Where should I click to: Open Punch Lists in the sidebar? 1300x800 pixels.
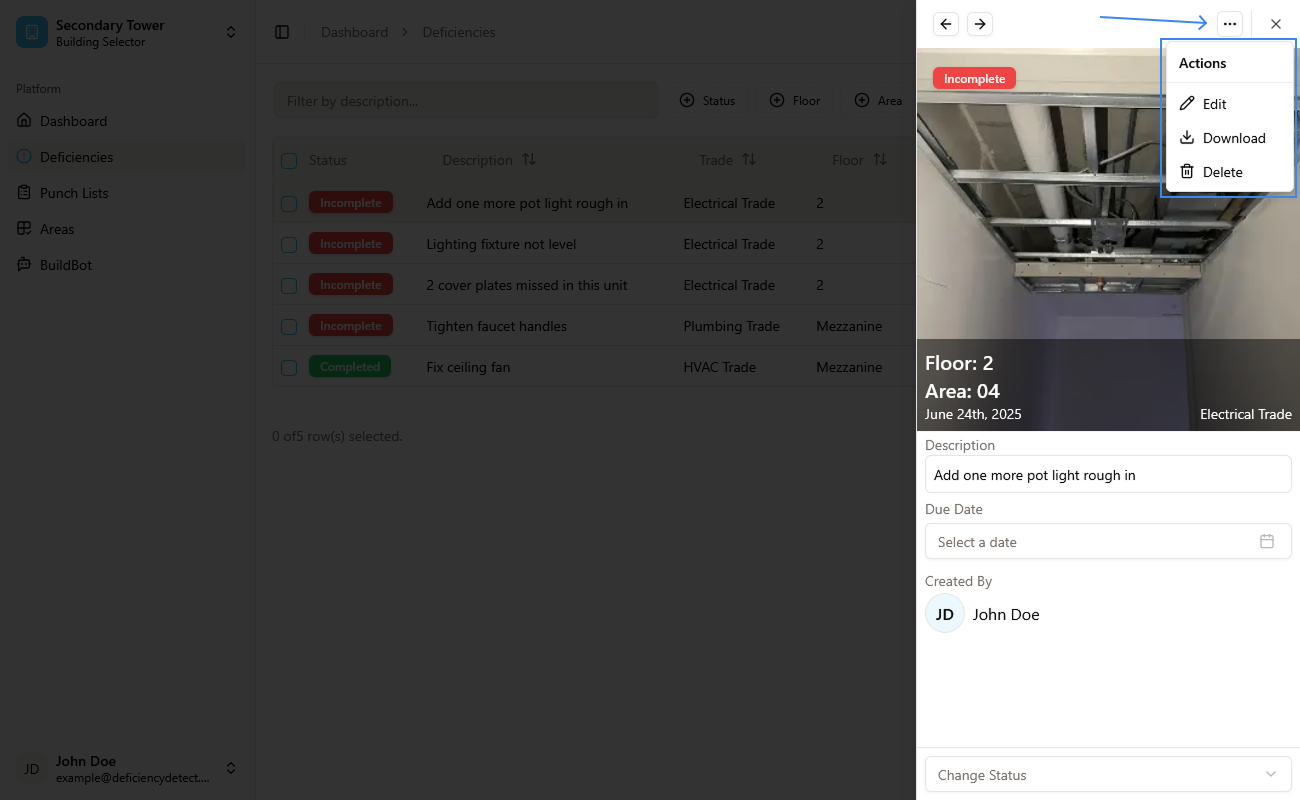click(x=127, y=193)
